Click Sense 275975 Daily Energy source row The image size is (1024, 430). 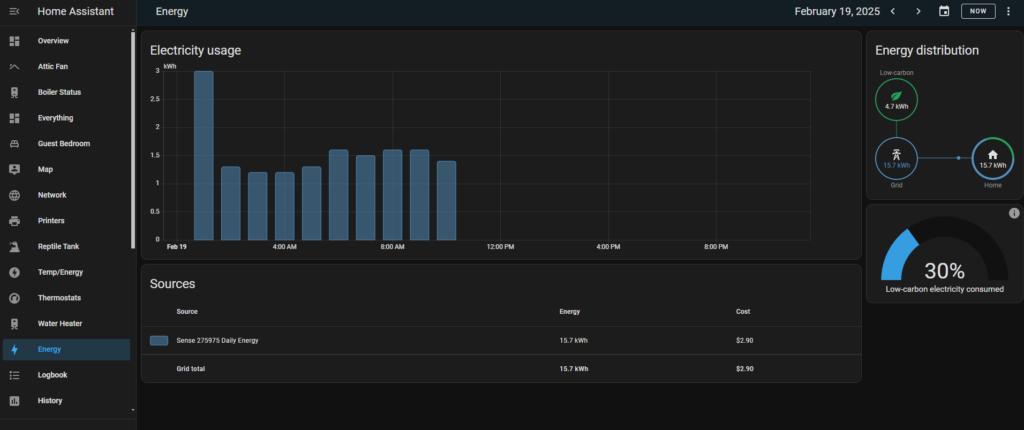click(217, 341)
